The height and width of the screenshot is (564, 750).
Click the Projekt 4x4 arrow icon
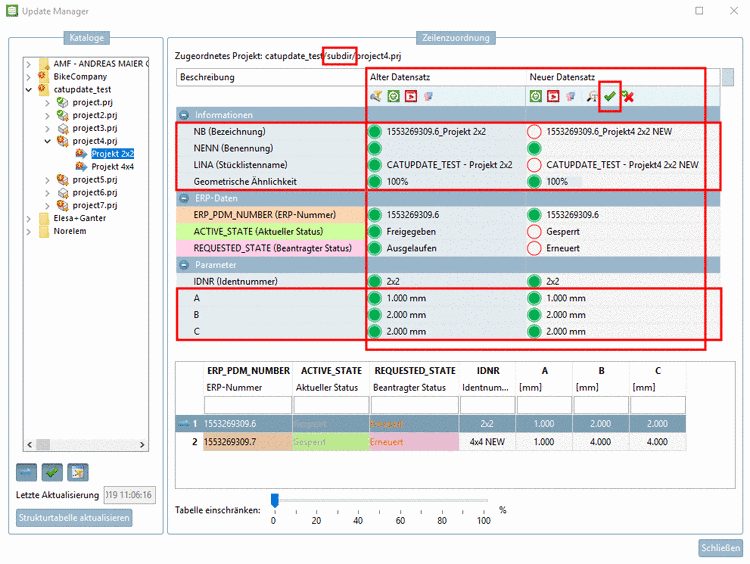tap(81, 166)
